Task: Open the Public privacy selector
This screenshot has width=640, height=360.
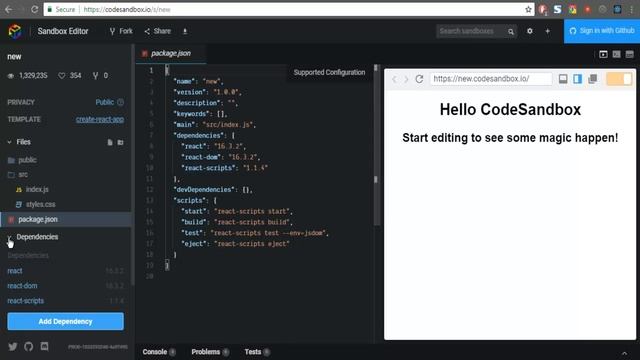Action: 104,102
